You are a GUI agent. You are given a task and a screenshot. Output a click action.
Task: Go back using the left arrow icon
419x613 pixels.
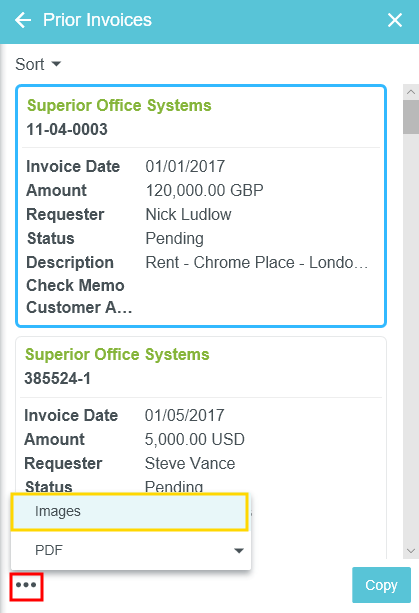click(x=23, y=20)
